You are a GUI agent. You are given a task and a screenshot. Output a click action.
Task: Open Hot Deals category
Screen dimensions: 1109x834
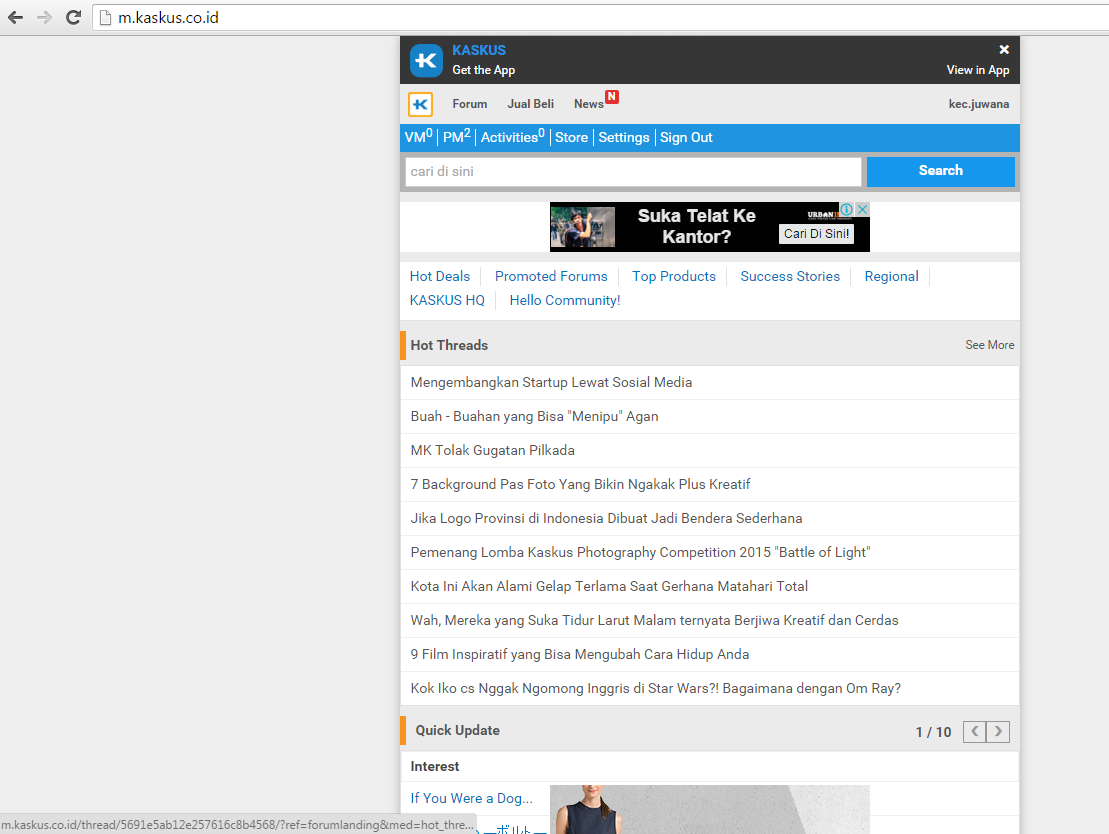[440, 277]
